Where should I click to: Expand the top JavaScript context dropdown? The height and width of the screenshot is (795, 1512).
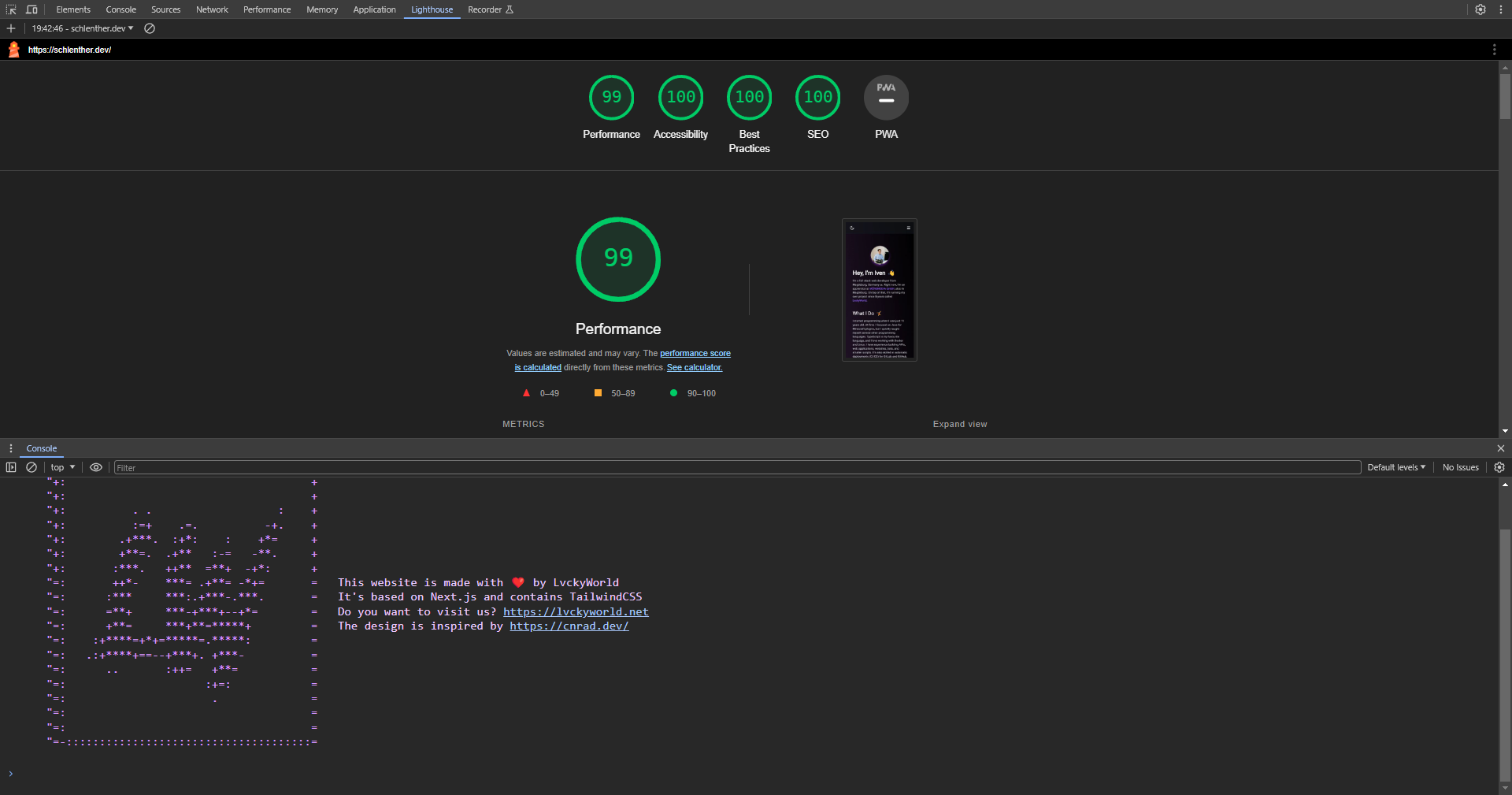point(63,467)
